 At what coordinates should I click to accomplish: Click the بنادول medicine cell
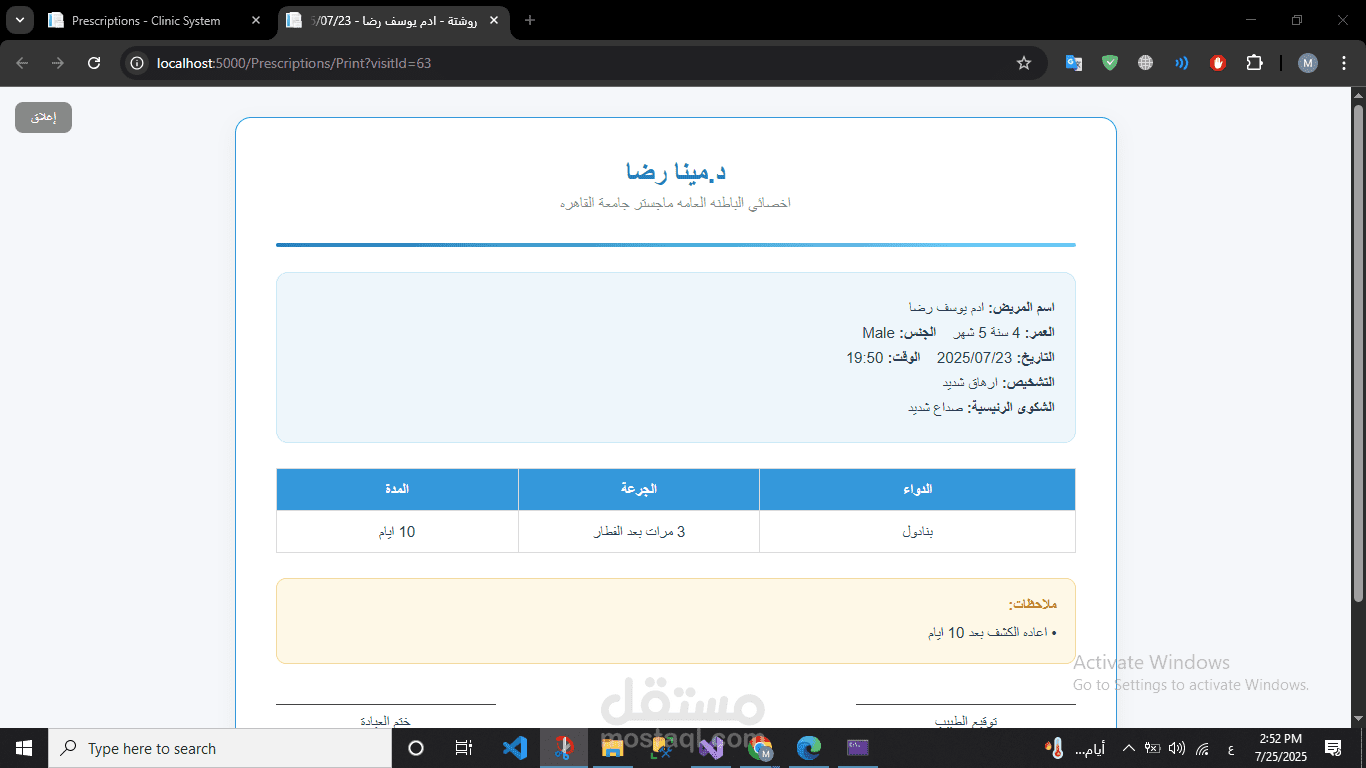tap(917, 532)
